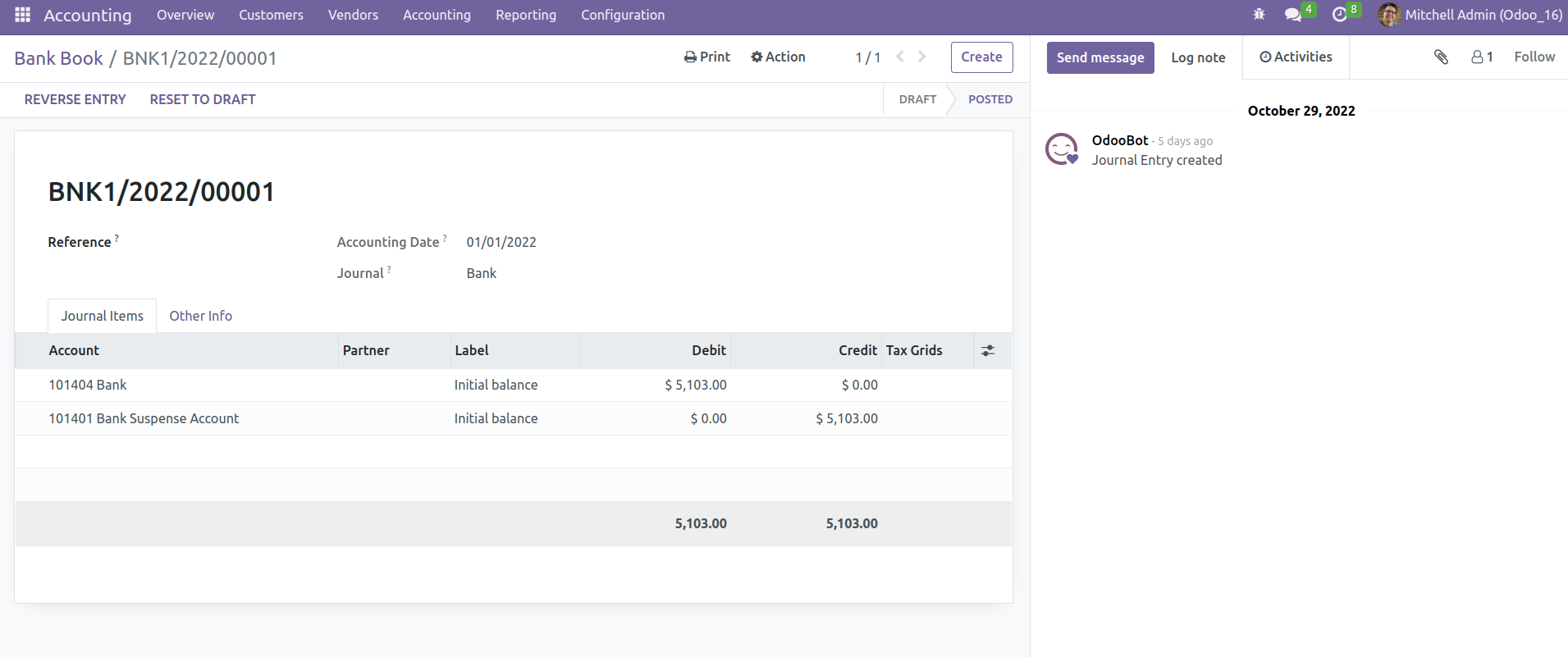Click the attachment paperclip icon
The width and height of the screenshot is (1568, 657).
[x=1441, y=57]
